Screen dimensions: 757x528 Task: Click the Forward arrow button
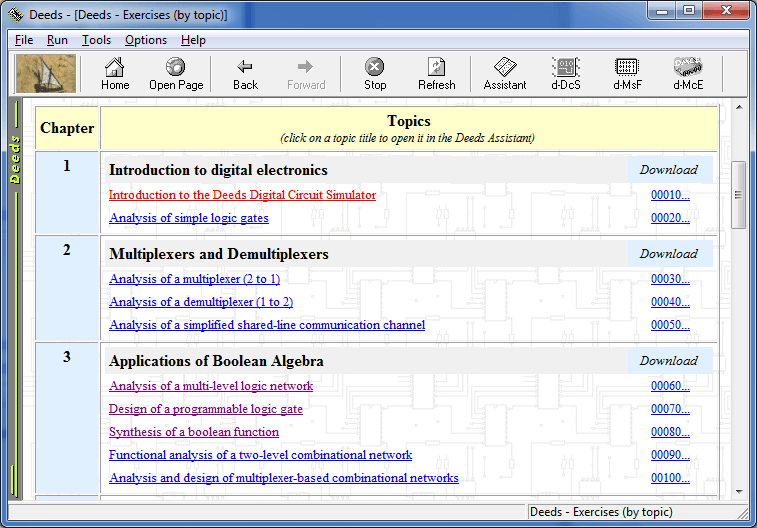coord(306,74)
